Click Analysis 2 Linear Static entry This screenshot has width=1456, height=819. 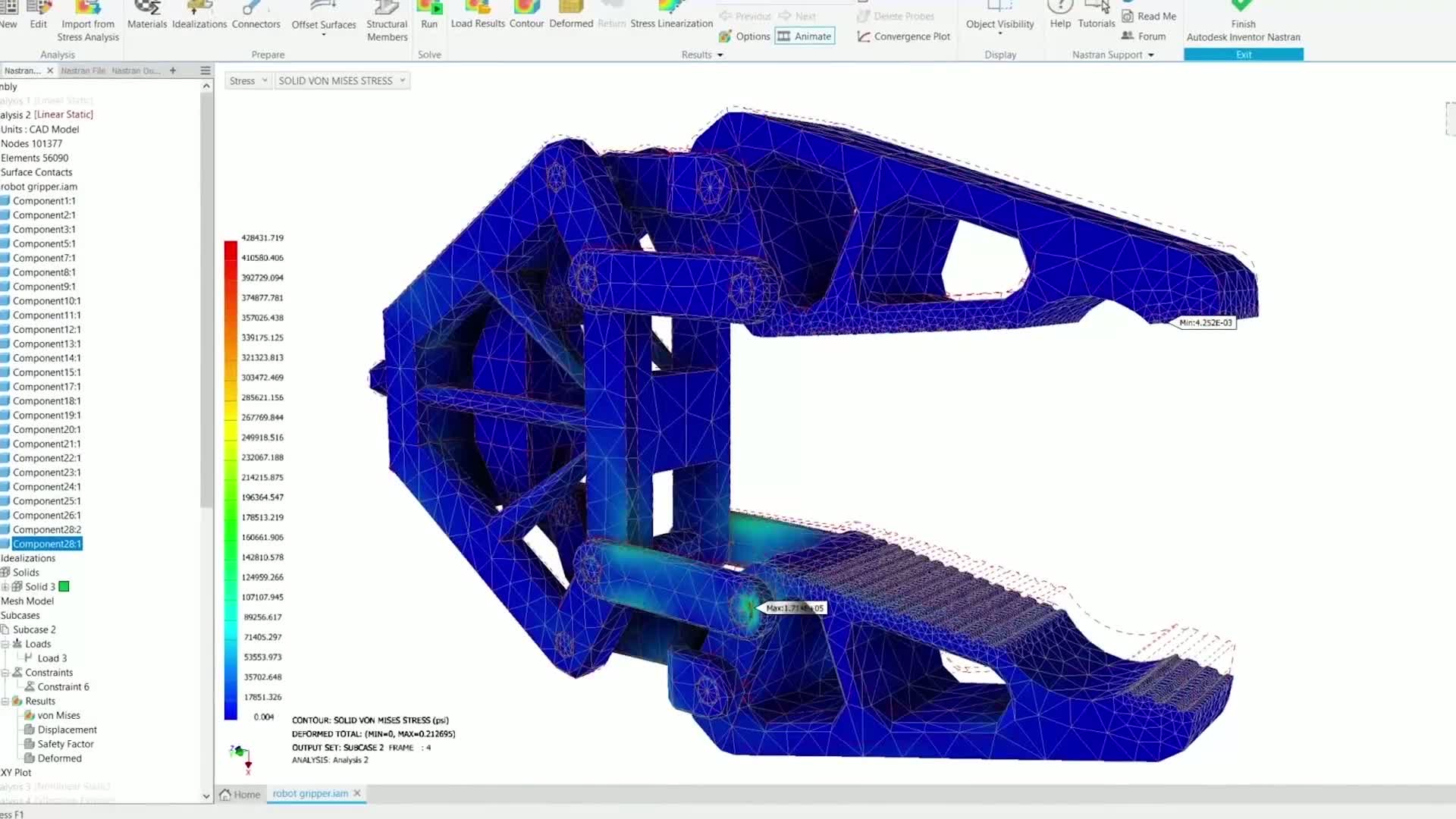(47, 115)
